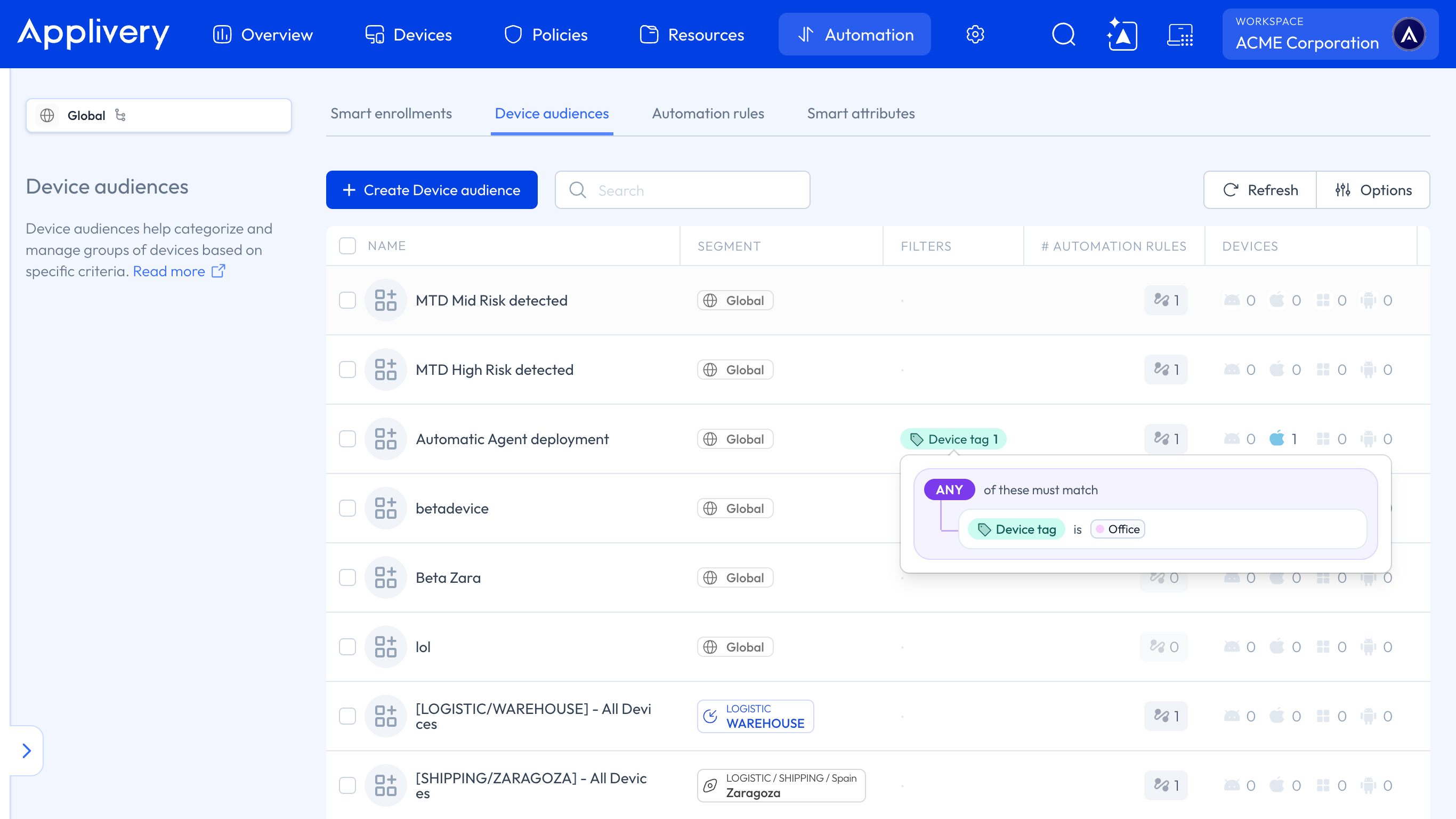Click the audience icon for betadevice row
Image resolution: width=1456 pixels, height=819 pixels.
pos(386,508)
